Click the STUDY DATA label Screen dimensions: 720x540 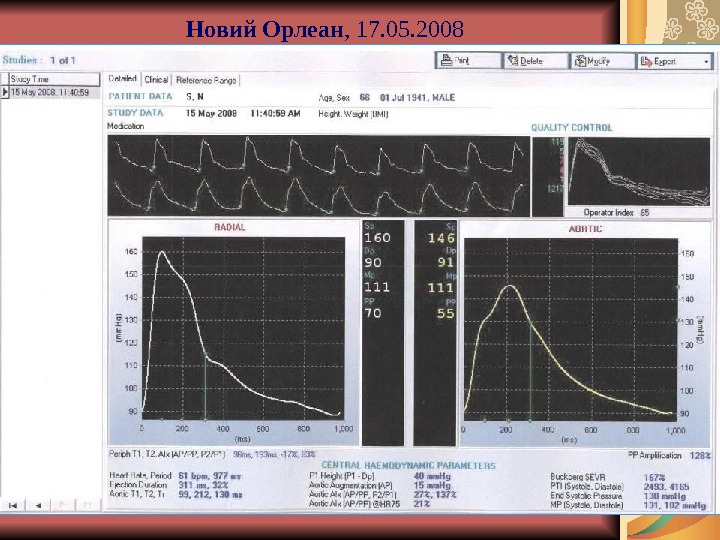pos(135,113)
